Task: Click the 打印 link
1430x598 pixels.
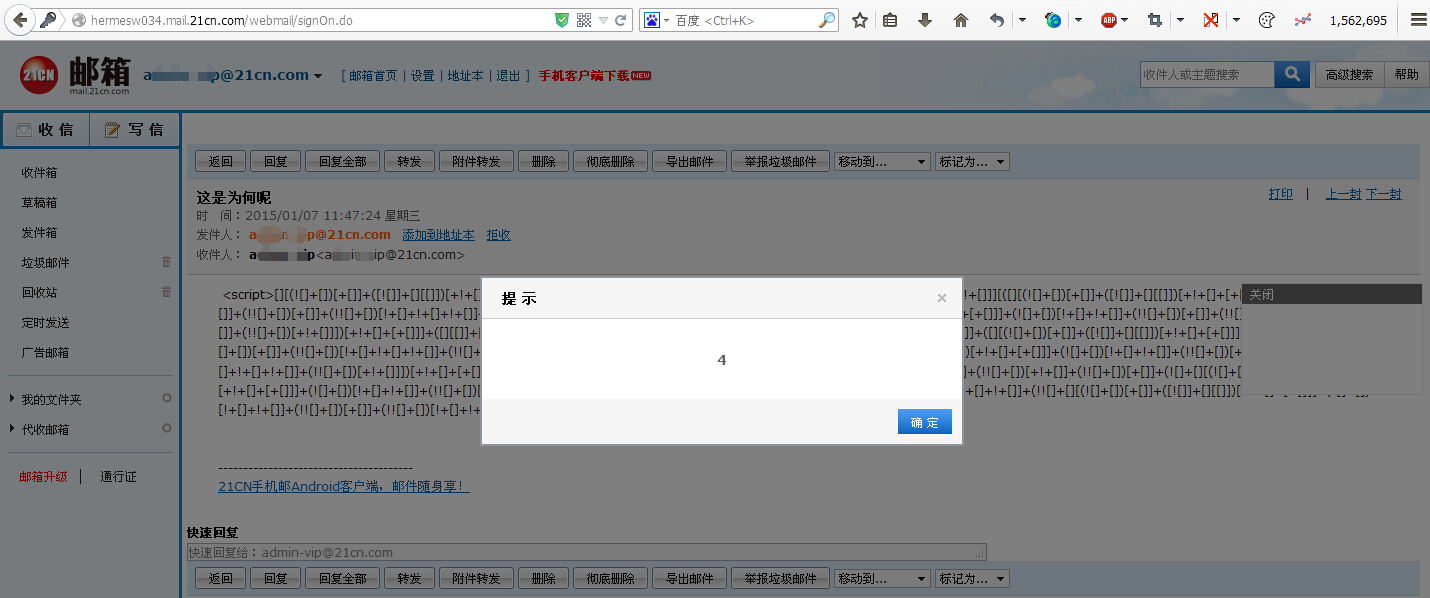Action: tap(1280, 194)
